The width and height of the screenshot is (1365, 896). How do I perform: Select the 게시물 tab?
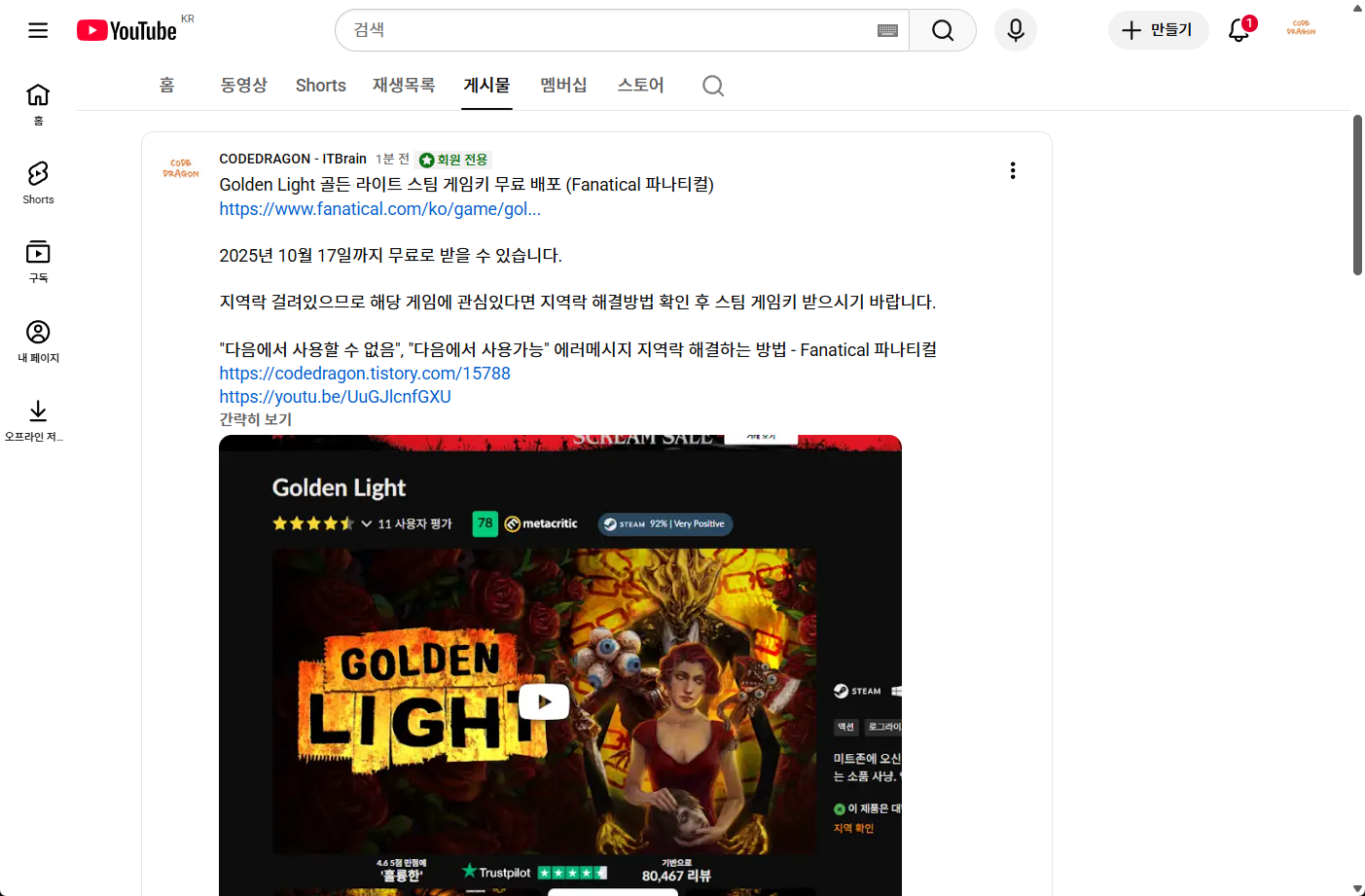click(486, 86)
